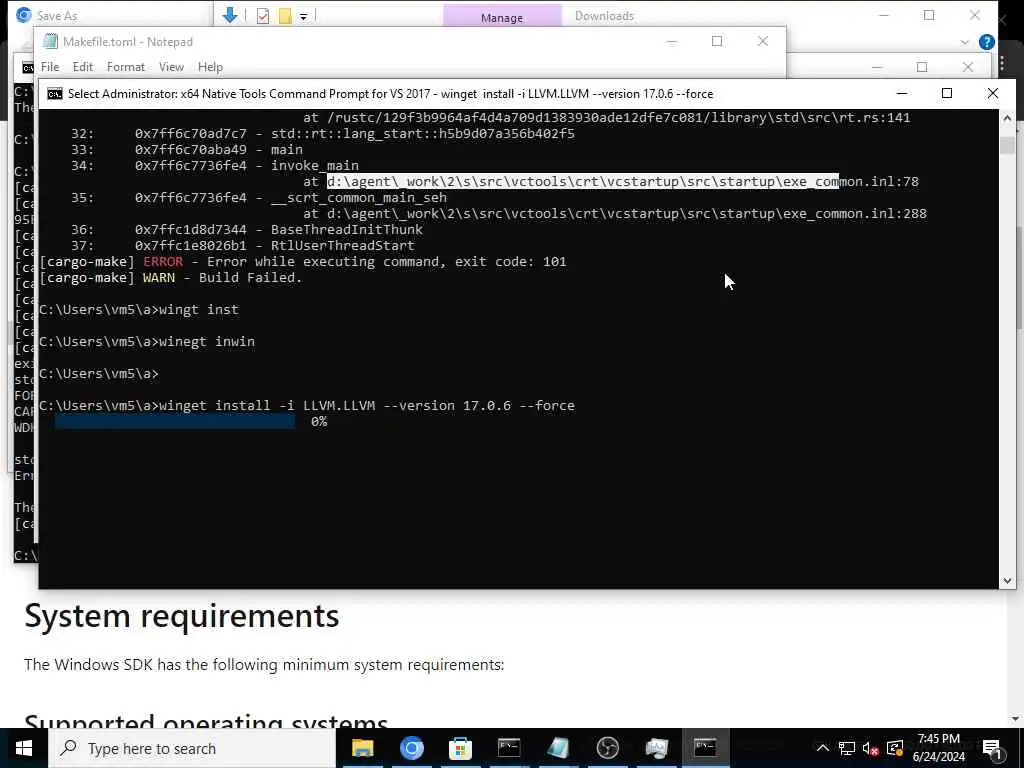Close the Makefile.toml Notepad window
This screenshot has width=1024, height=768.
tap(762, 41)
